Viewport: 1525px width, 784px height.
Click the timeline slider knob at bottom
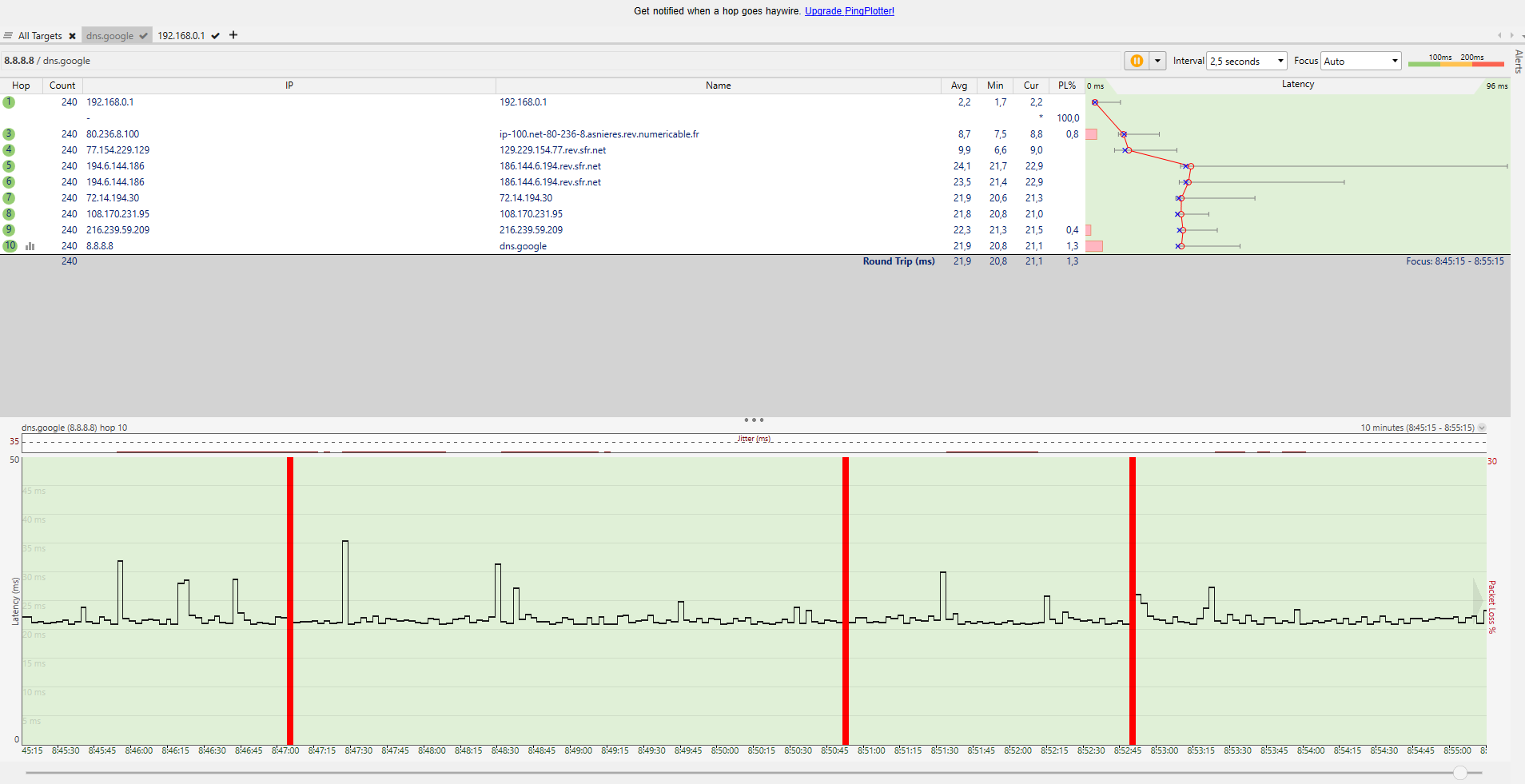click(x=1460, y=773)
